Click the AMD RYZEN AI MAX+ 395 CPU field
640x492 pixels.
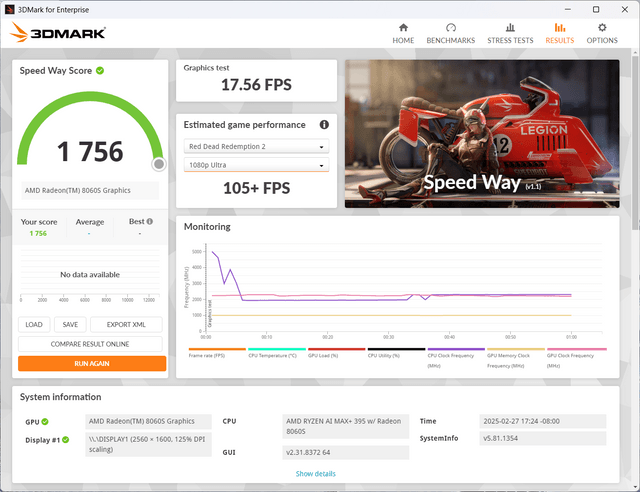[345, 426]
